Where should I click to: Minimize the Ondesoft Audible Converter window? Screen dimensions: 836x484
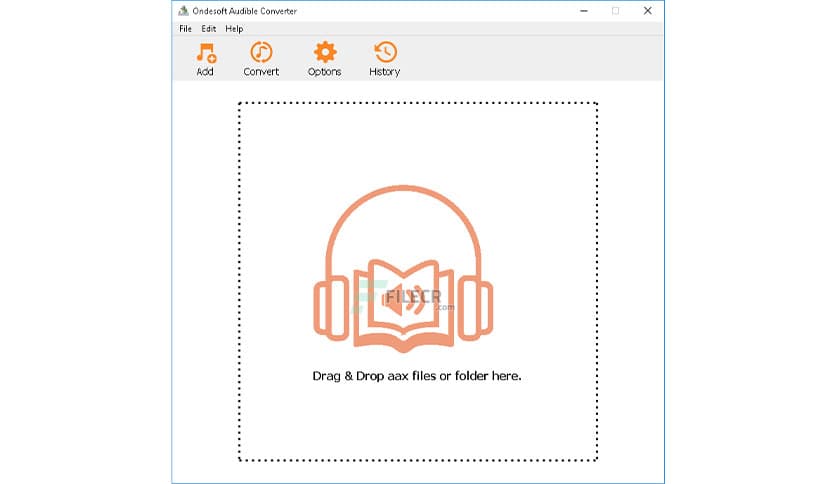tap(584, 11)
